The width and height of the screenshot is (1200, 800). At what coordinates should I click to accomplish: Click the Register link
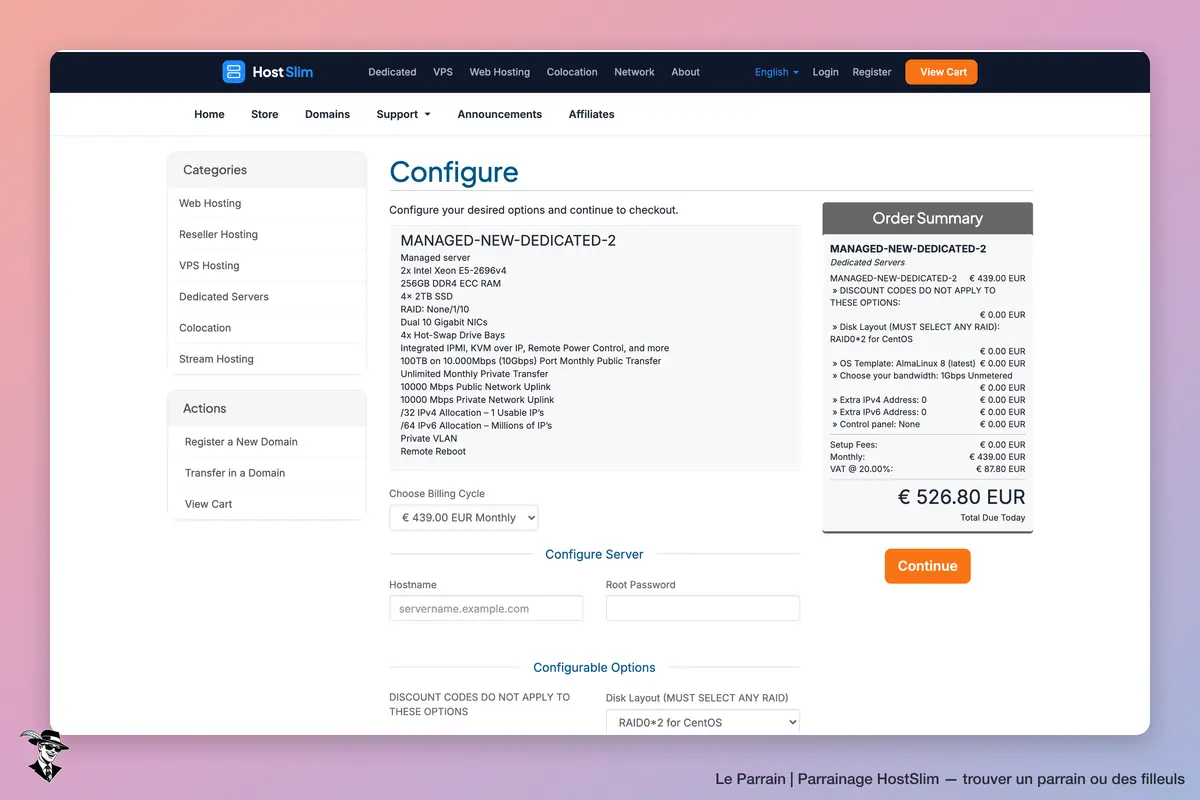(872, 72)
